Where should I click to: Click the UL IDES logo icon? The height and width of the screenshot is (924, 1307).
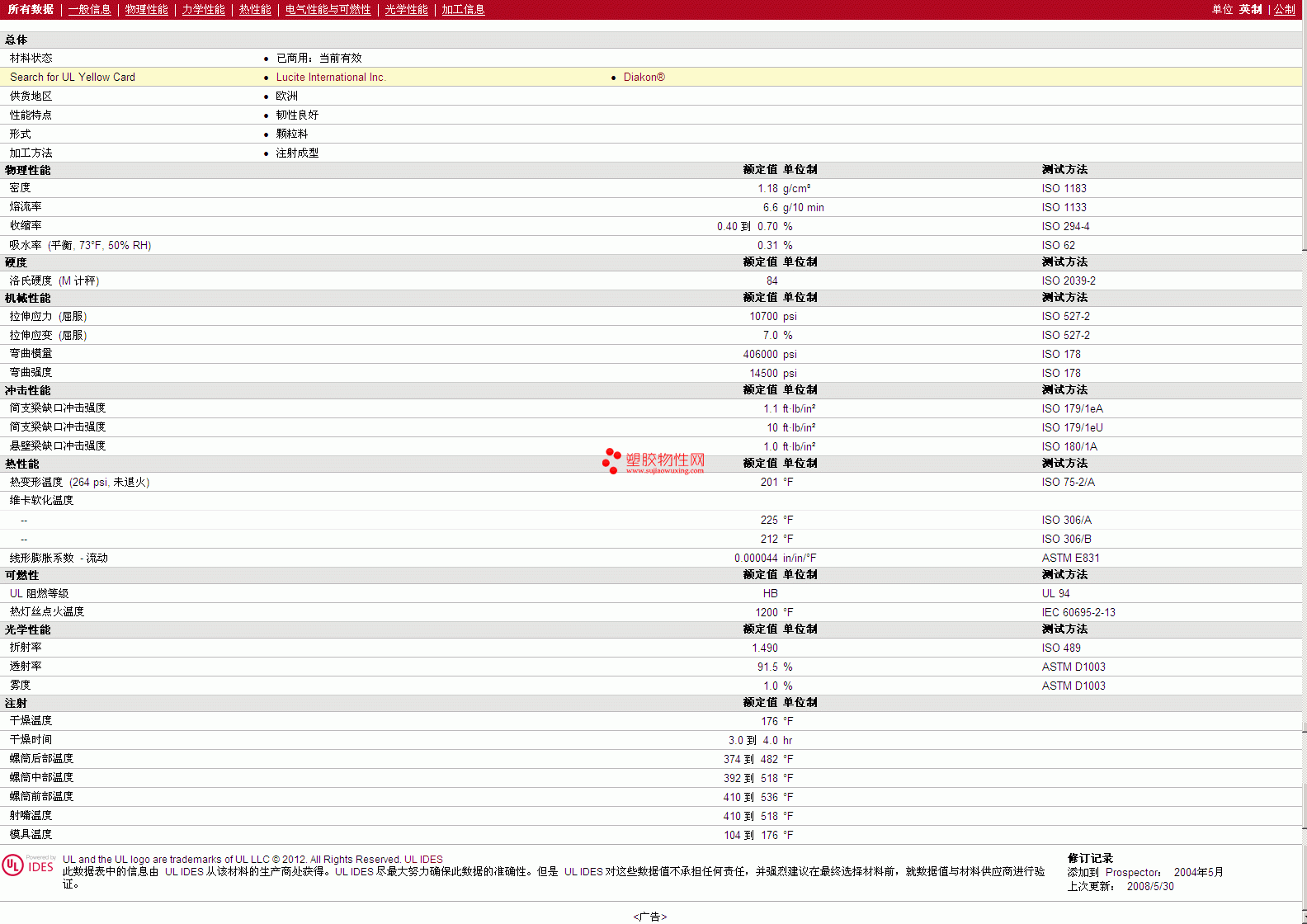click(28, 865)
